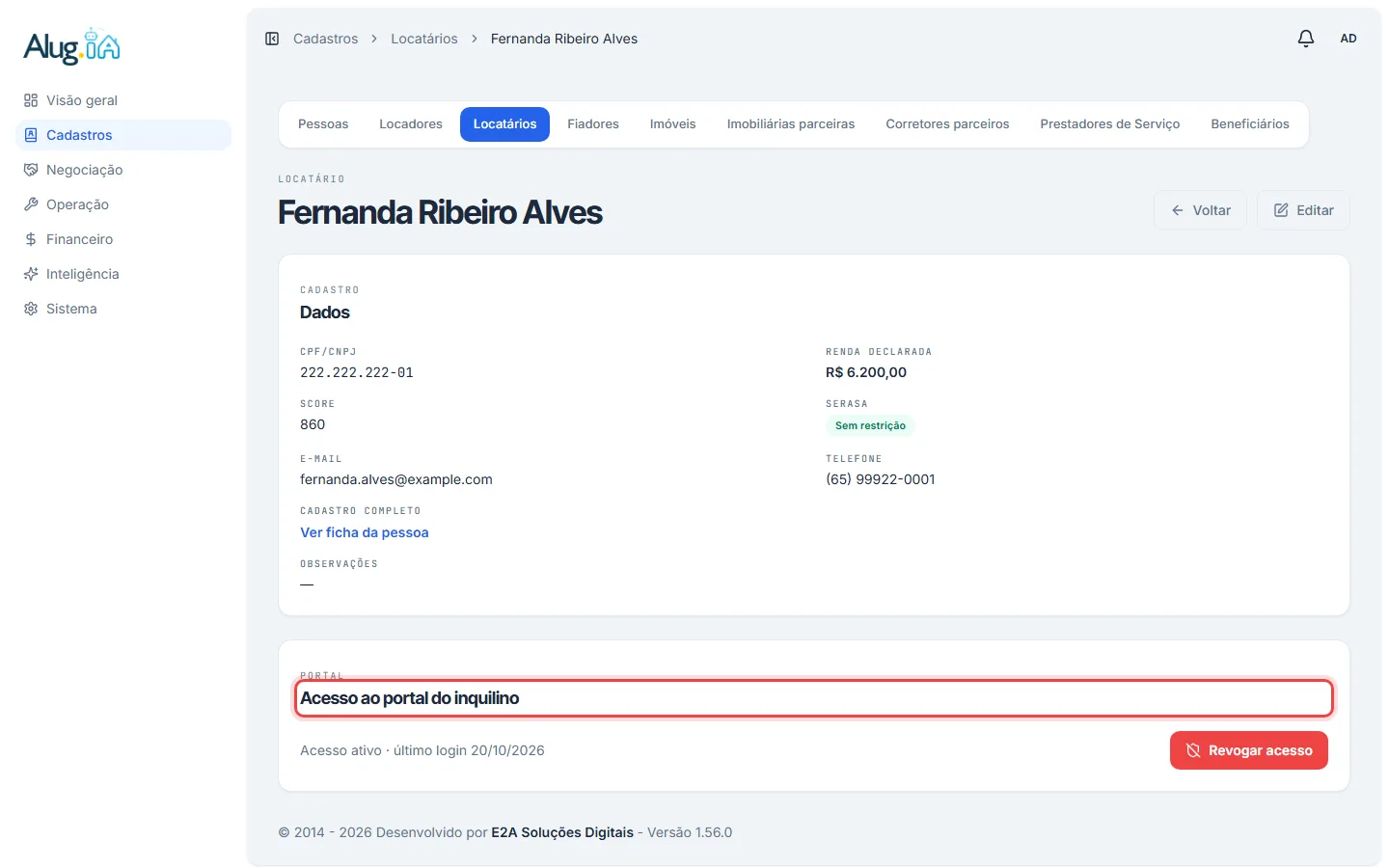Switch to the Locadores tab

pos(411,124)
